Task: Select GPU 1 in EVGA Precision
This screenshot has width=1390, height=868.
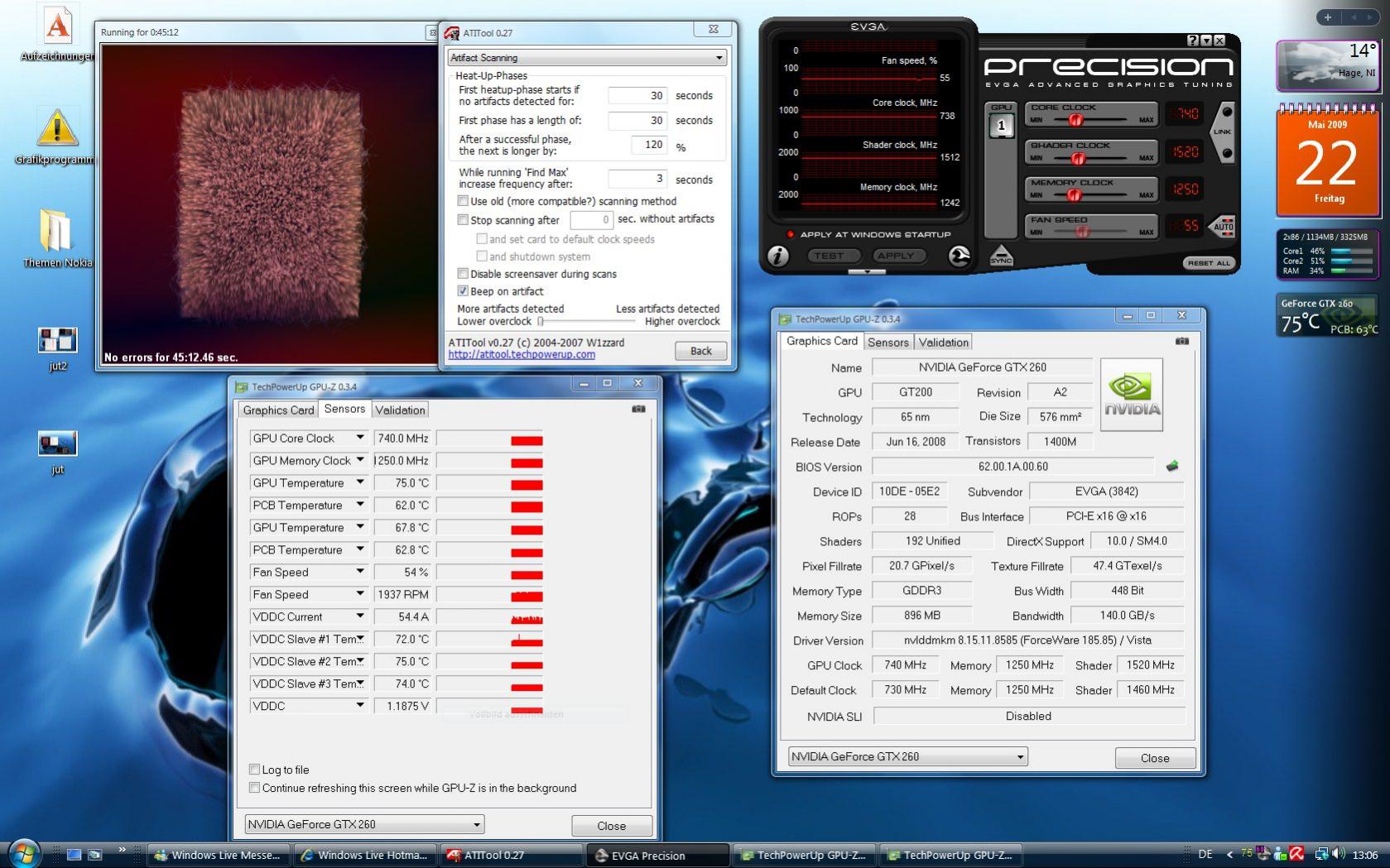Action: (x=1001, y=126)
